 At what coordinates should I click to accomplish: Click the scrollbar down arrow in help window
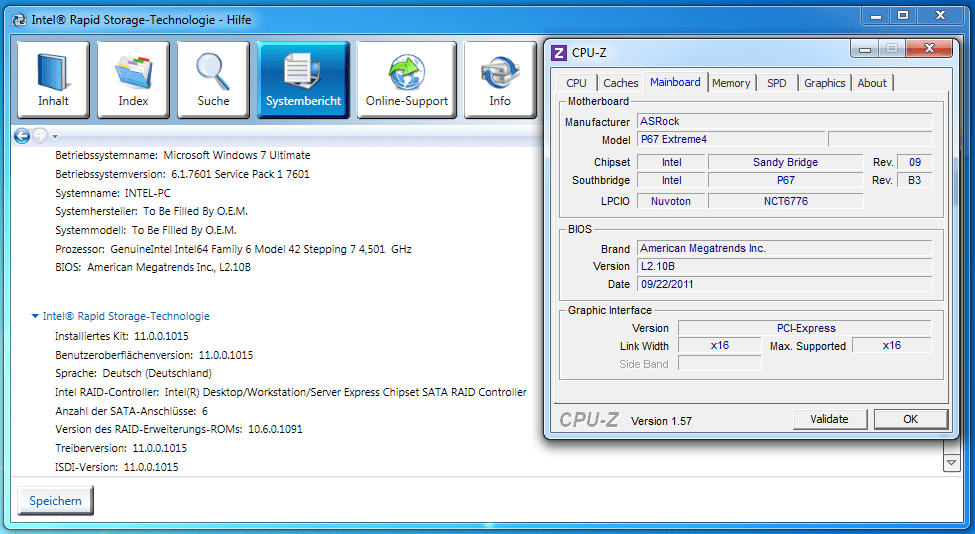(x=951, y=463)
